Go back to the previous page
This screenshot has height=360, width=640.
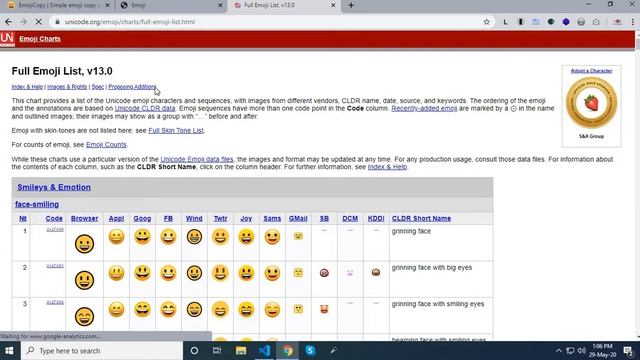[8, 22]
